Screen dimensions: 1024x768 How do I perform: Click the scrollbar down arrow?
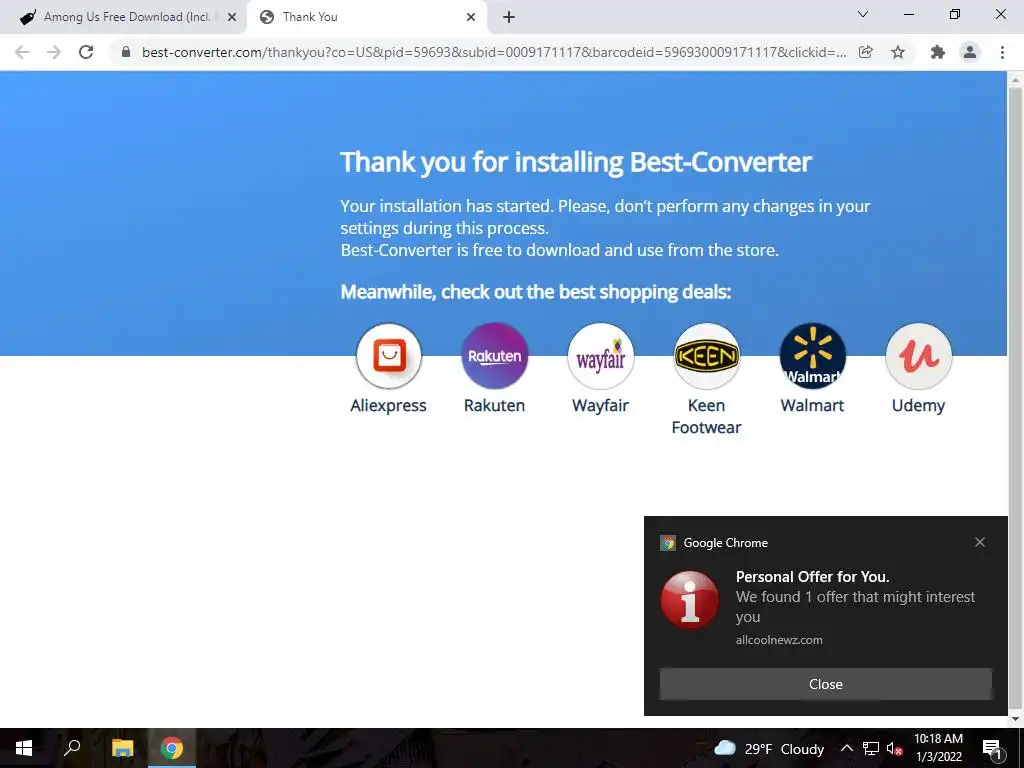[1015, 719]
